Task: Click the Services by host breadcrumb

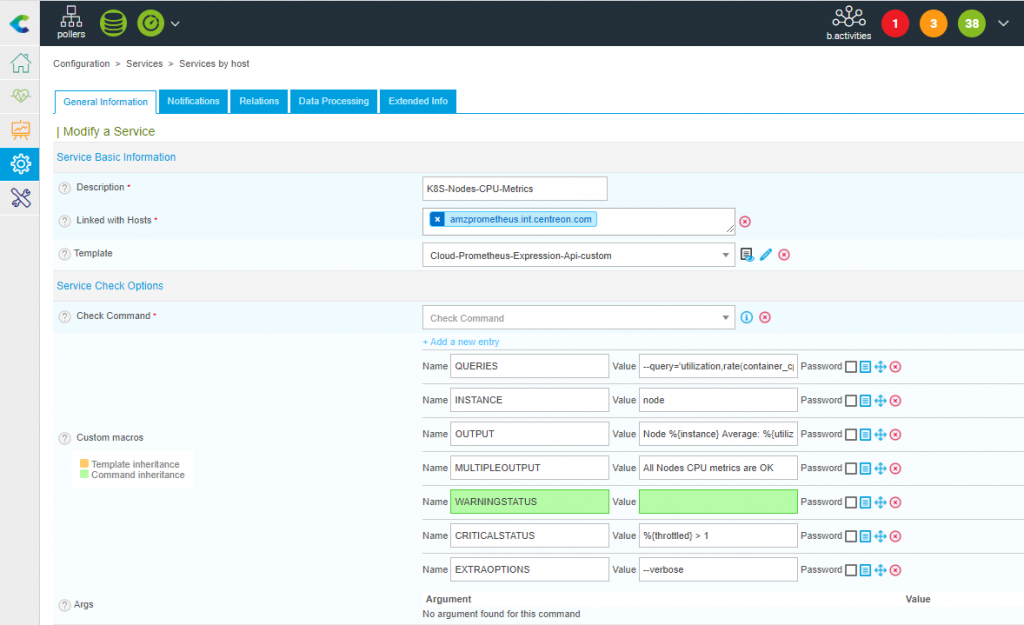Action: click(214, 63)
